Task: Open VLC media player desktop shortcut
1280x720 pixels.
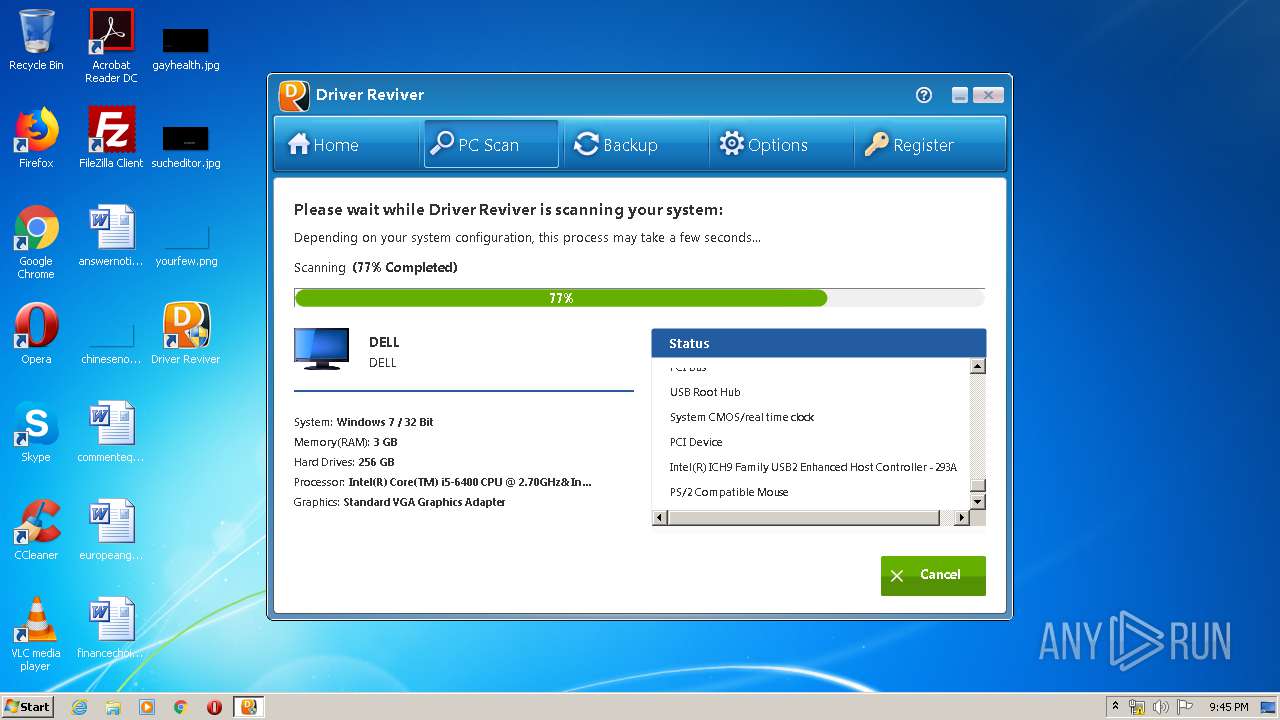Action: pos(36,634)
